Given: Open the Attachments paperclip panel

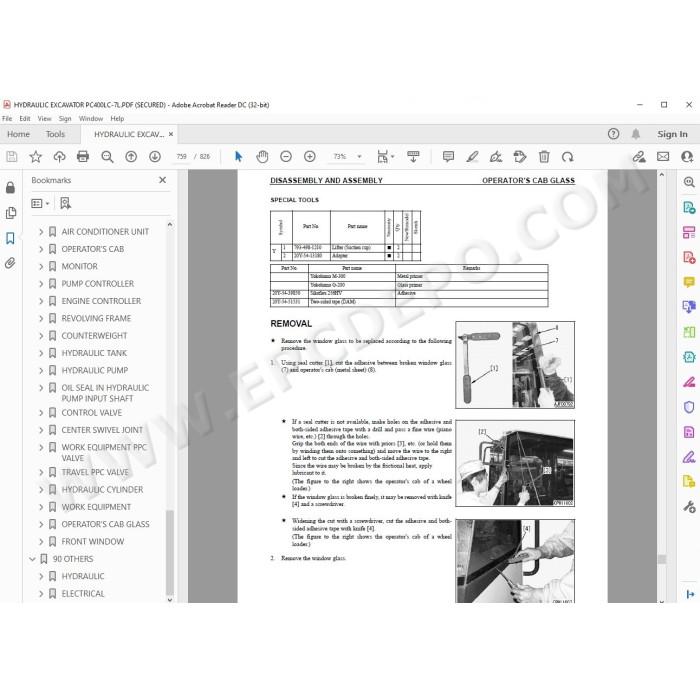Looking at the screenshot, I should point(10,263).
